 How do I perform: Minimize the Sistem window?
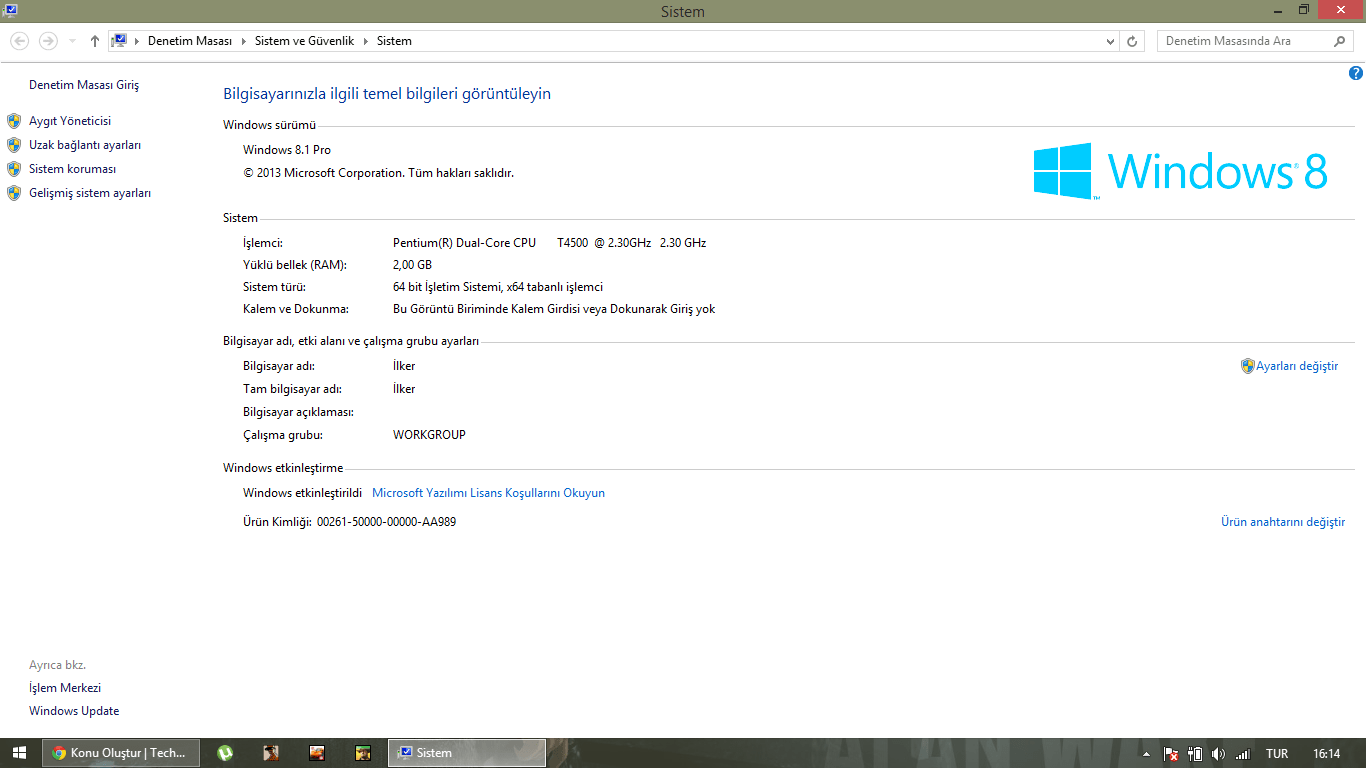point(1279,9)
